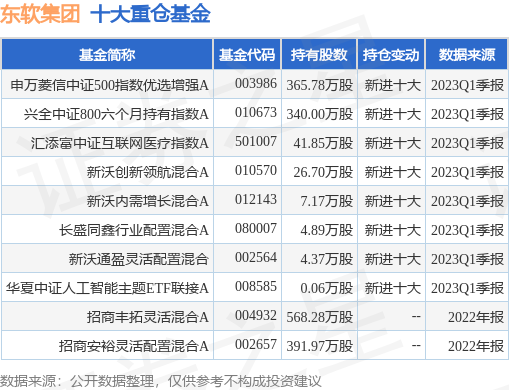Screen dimensions: 509x390
Task: Click fund name 长盛同鑫行业配置混合A
Action: point(134,230)
